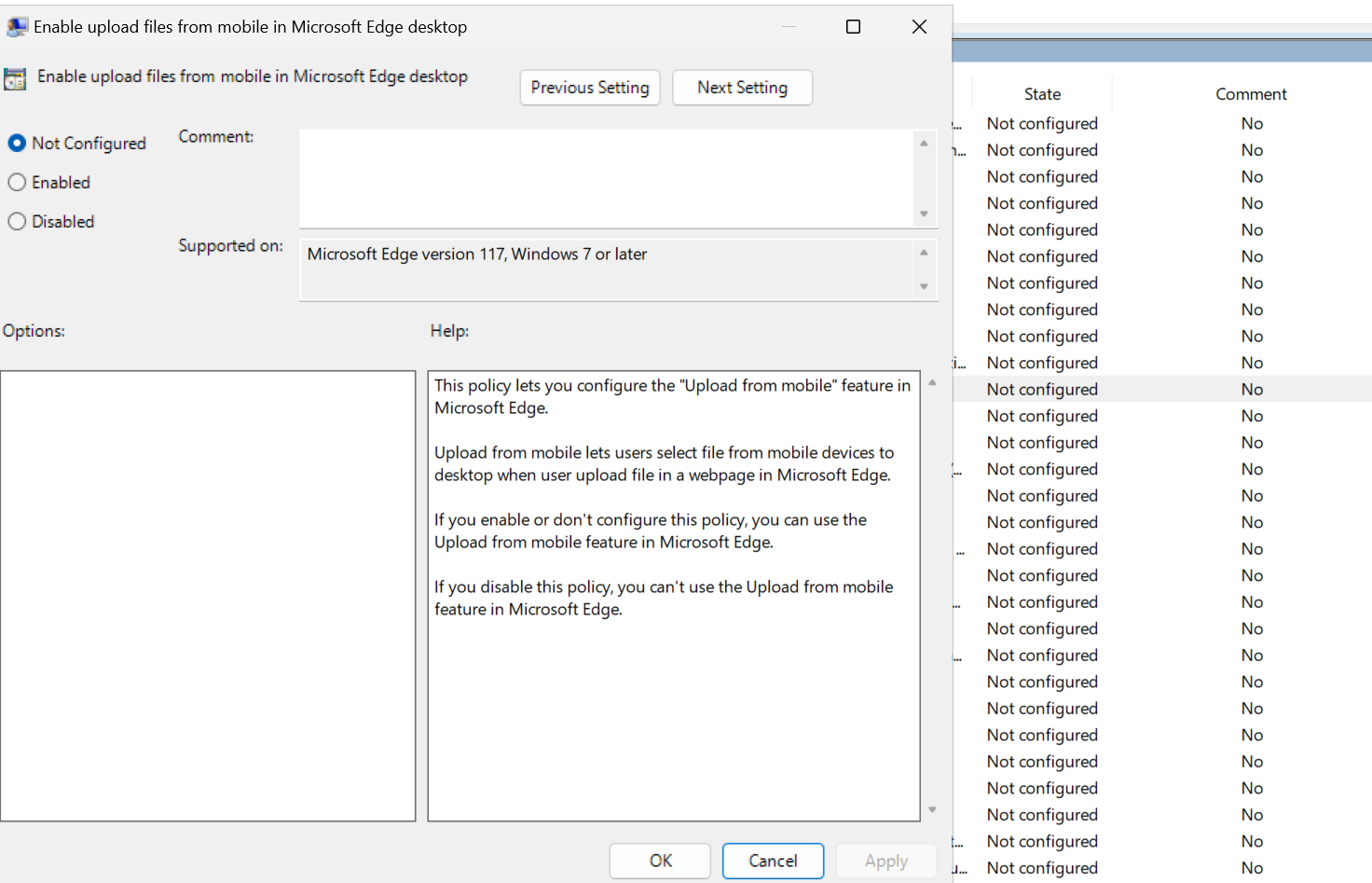Confirm the policy with the OK button
This screenshot has width=1372, height=883.
coord(660,861)
